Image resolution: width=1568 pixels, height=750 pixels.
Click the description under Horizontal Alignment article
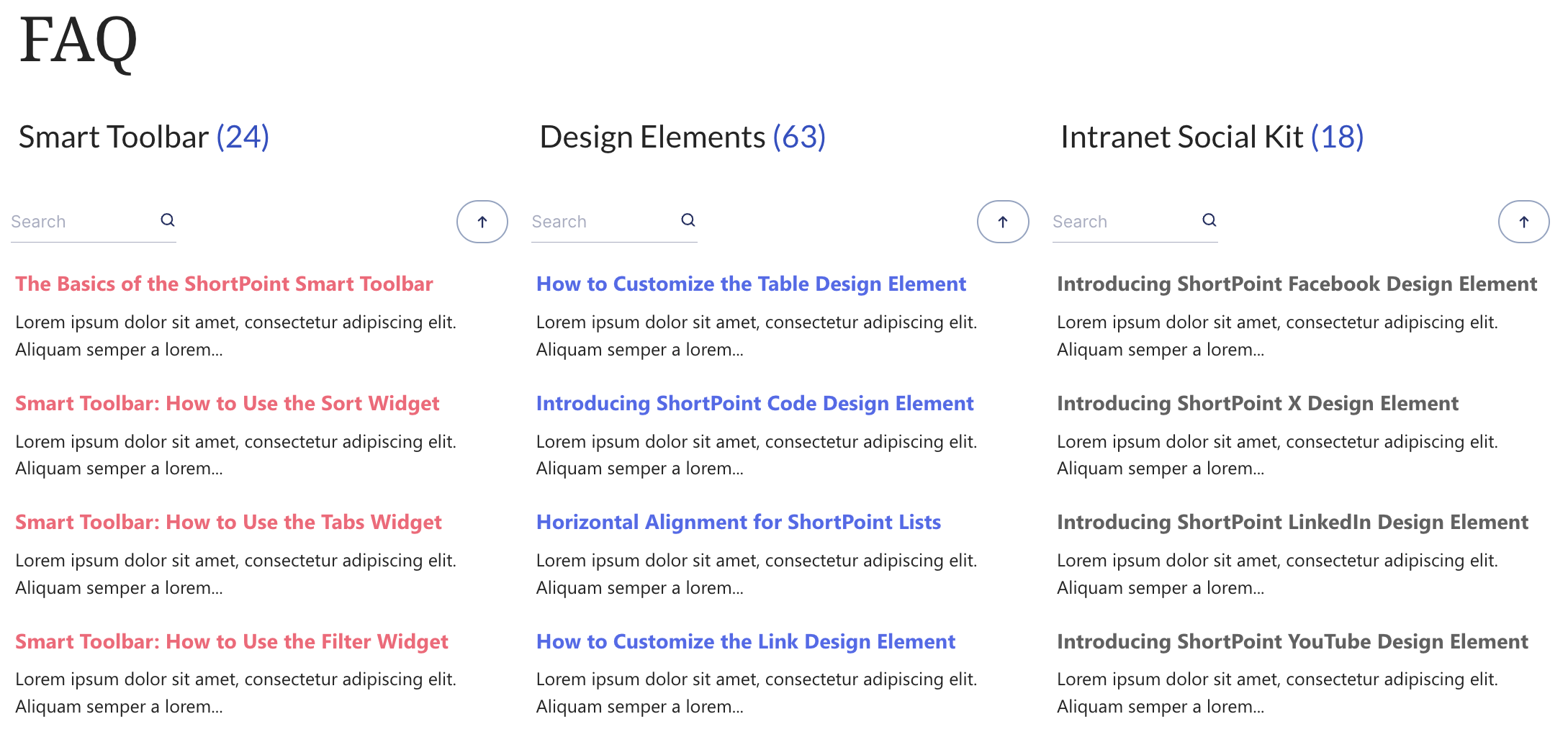click(757, 574)
